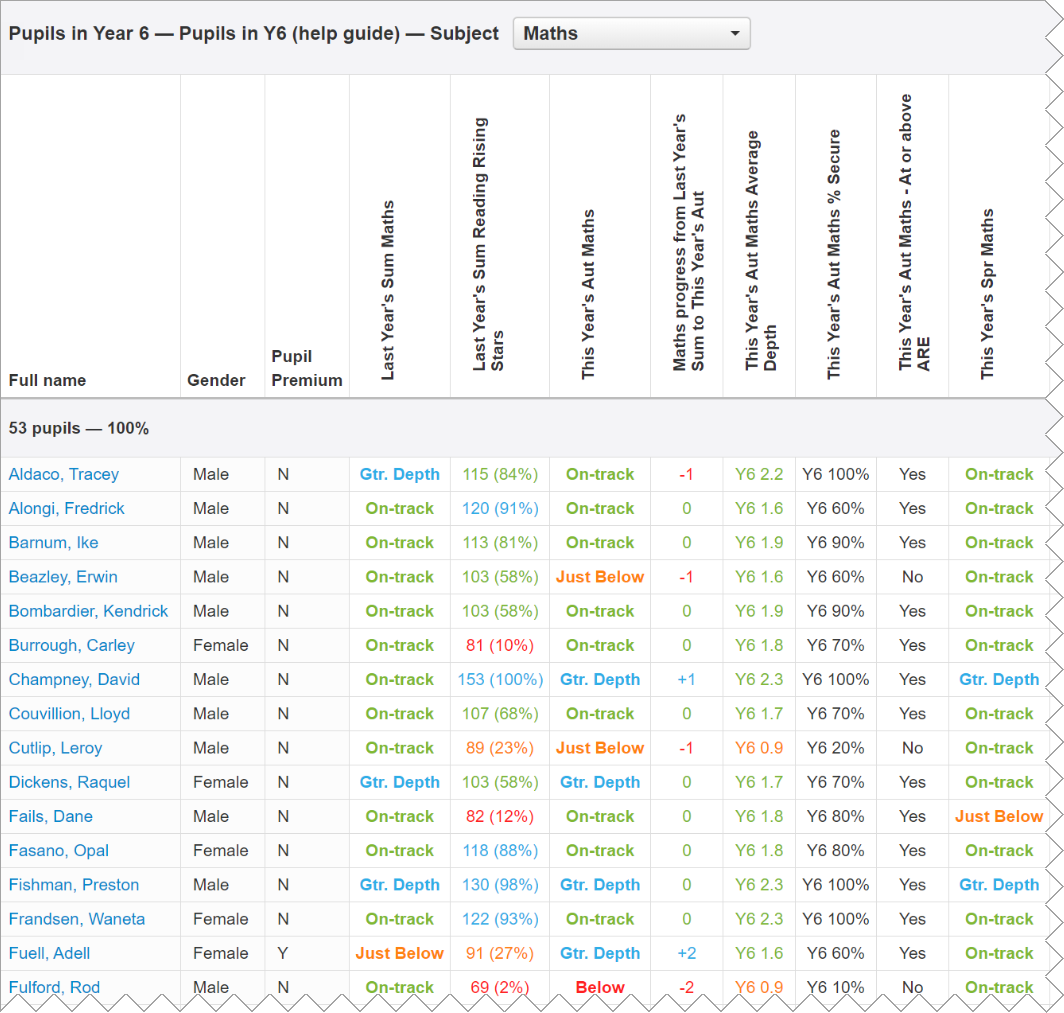Click Y6 20% secure value for Cutlip
1064x1013 pixels.
(835, 748)
